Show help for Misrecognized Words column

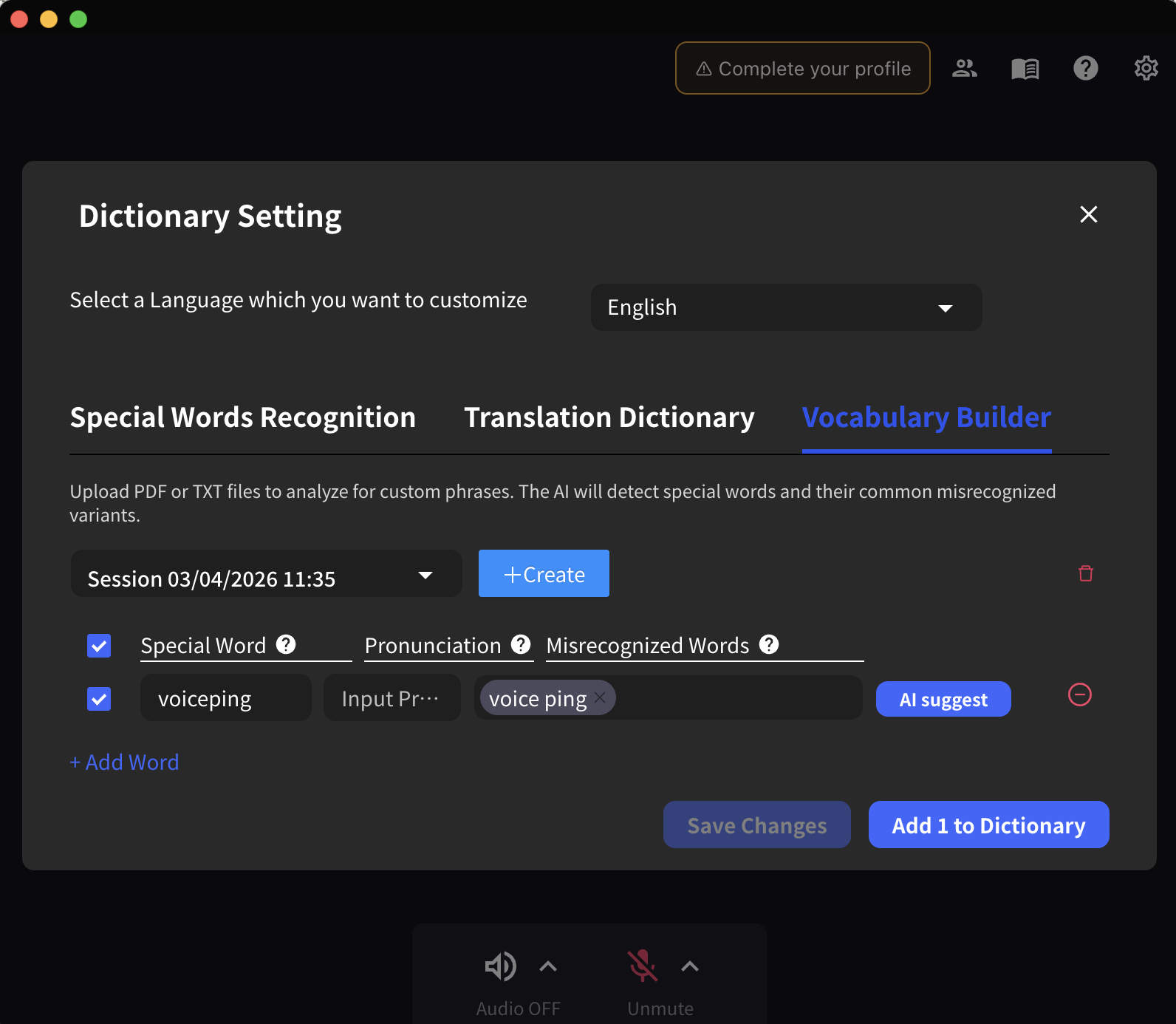coord(769,644)
